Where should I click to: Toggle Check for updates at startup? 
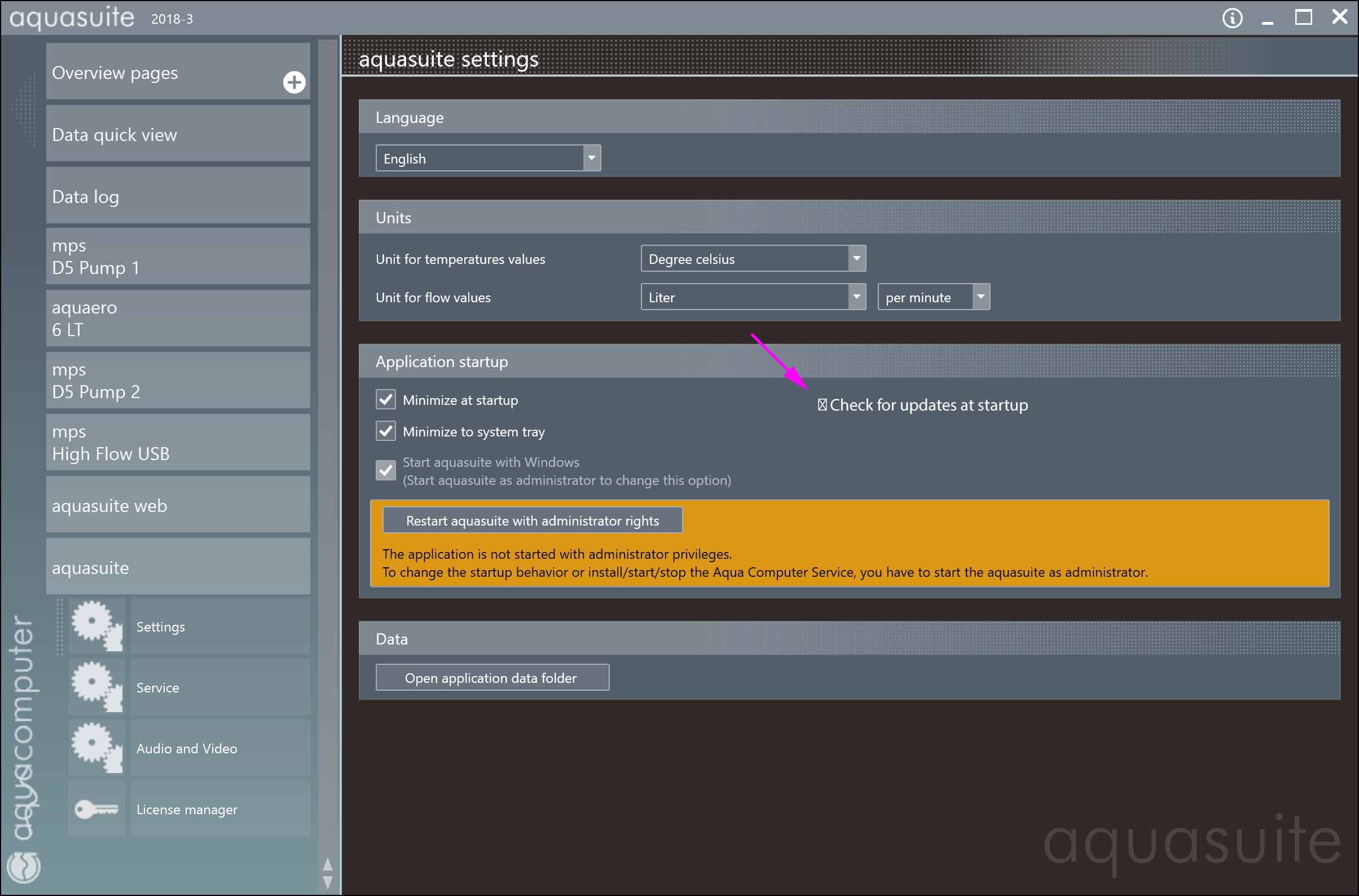[822, 405]
